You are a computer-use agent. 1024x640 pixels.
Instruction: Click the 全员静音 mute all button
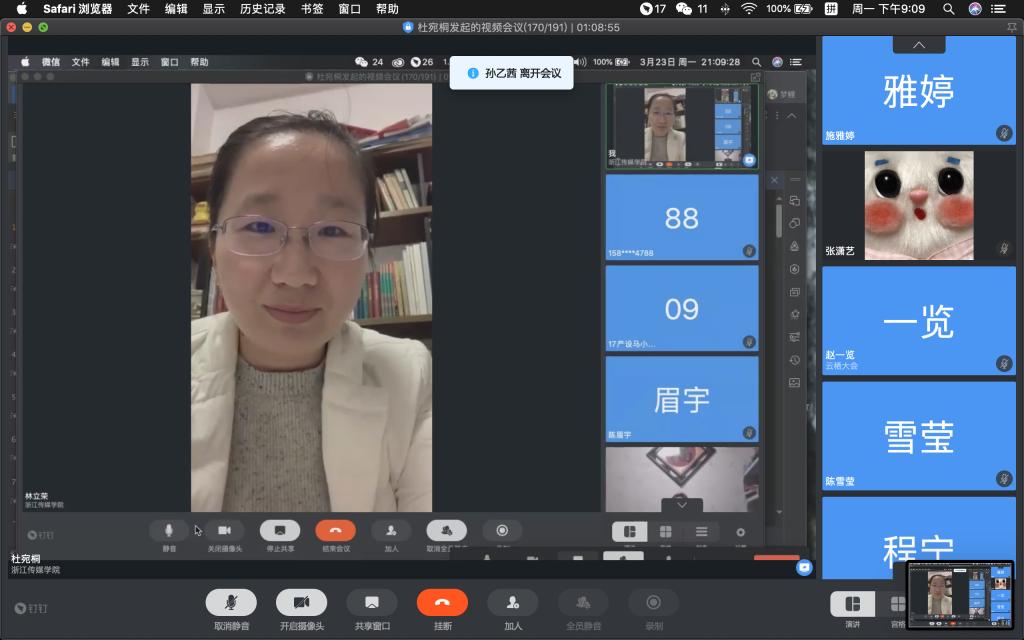[583, 602]
